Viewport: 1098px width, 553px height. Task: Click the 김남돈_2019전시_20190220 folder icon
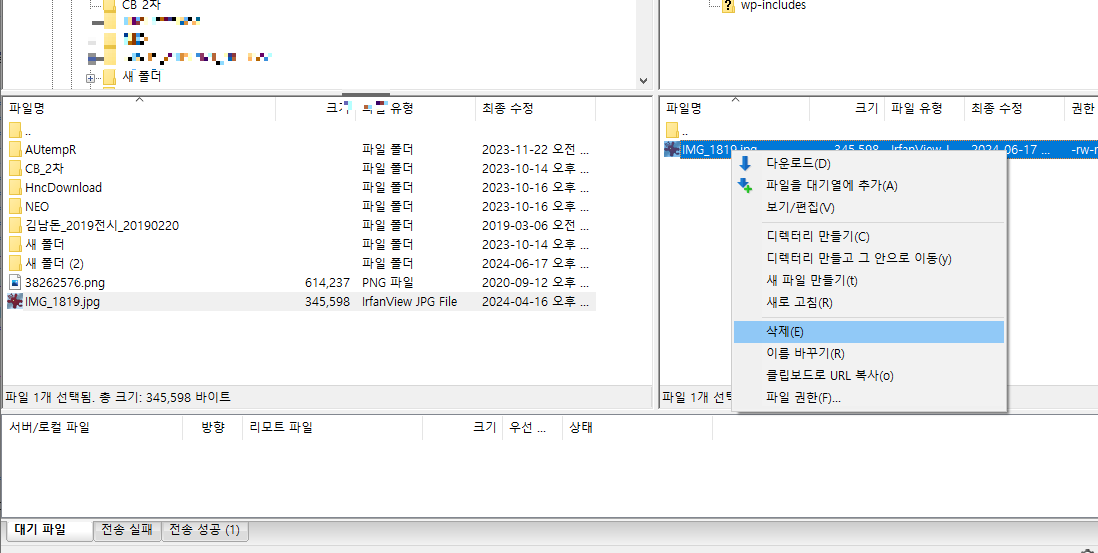coord(16,225)
